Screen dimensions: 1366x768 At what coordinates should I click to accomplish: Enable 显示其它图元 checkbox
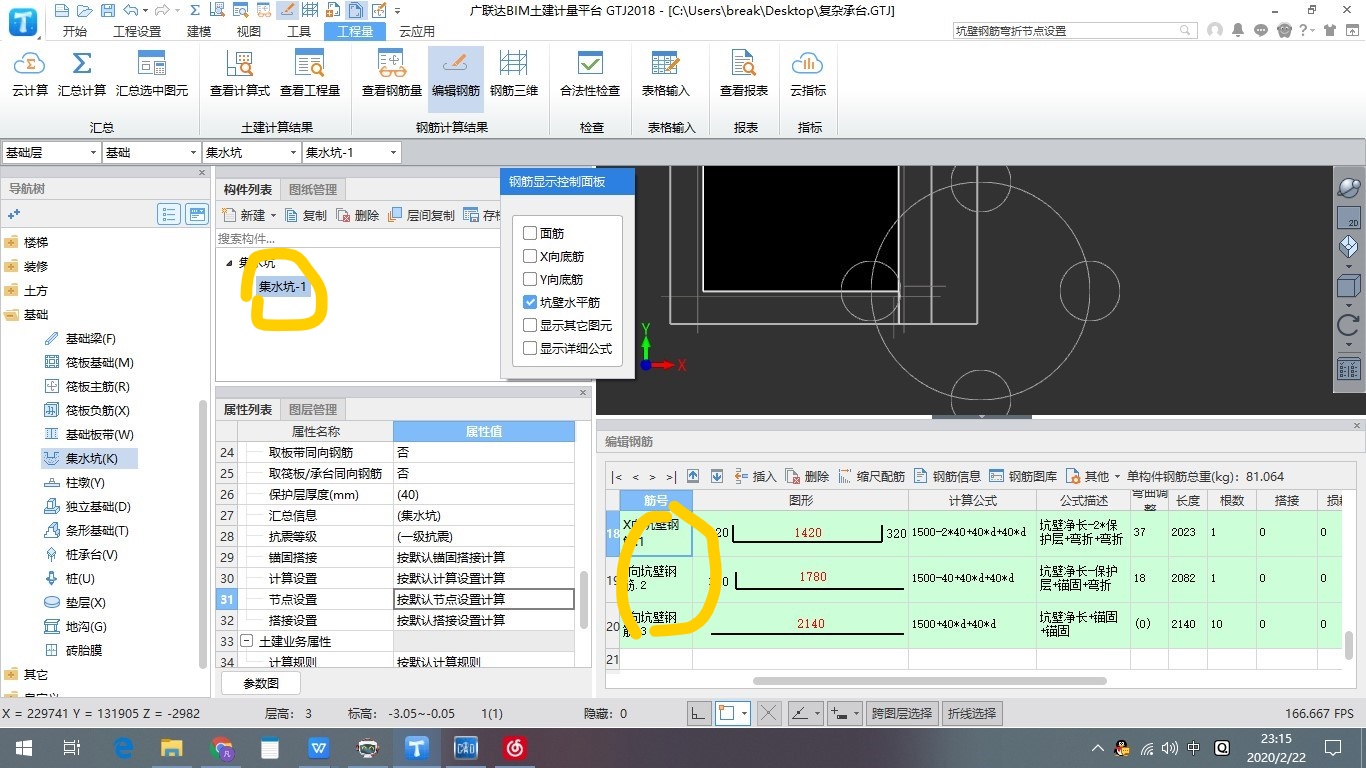coord(530,325)
